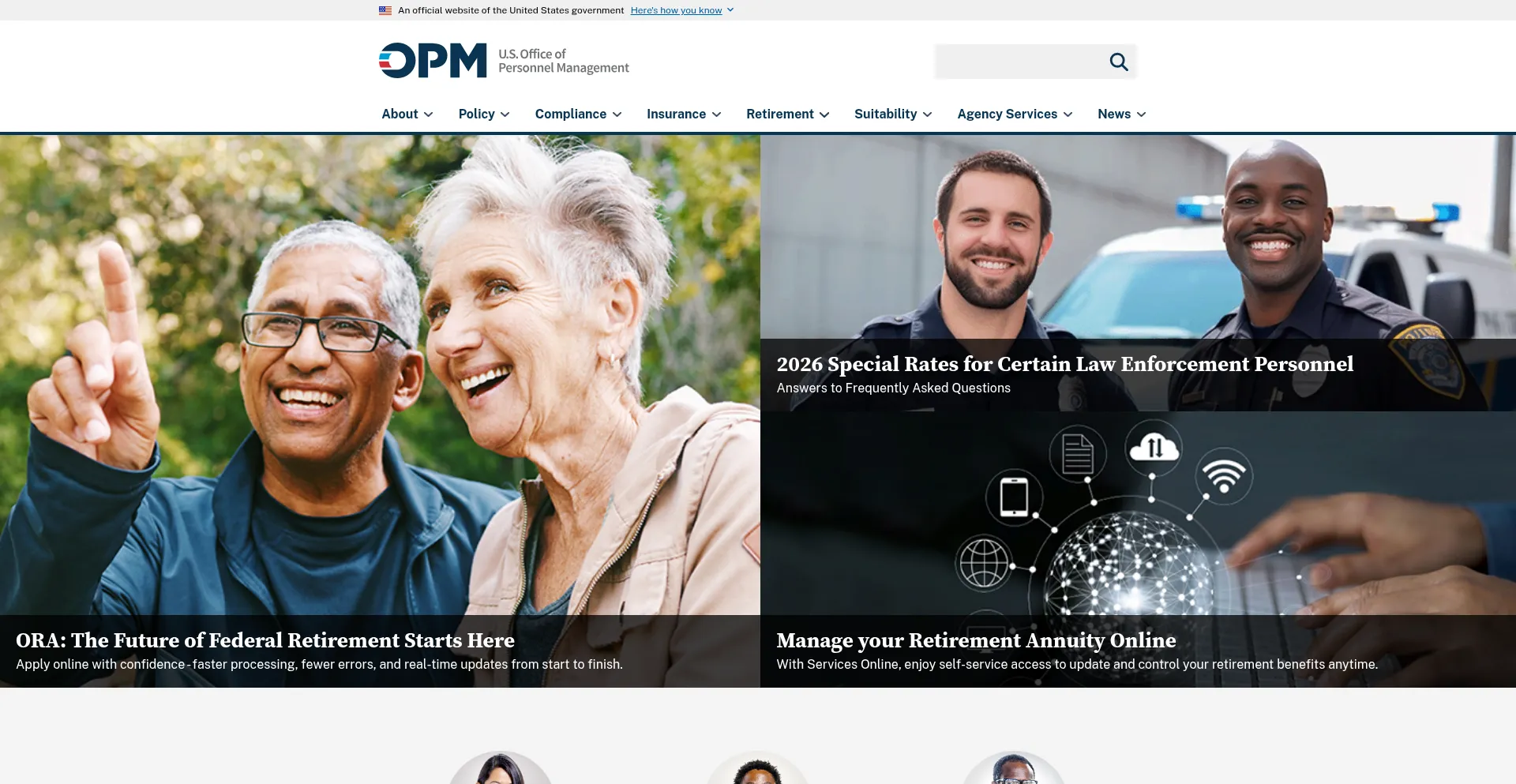Click the chevron beside Here's how you know
1516x784 pixels.
pos(730,10)
